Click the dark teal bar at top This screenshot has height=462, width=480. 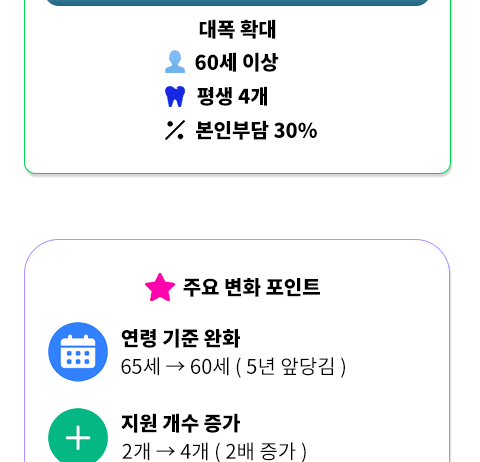237,3
